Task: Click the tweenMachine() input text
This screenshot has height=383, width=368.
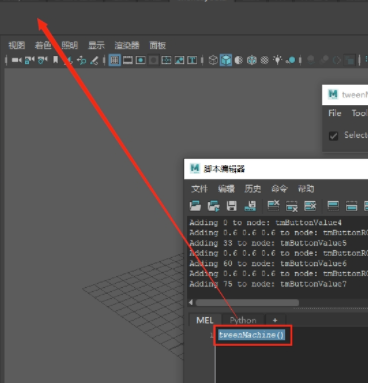Action: coord(252,335)
